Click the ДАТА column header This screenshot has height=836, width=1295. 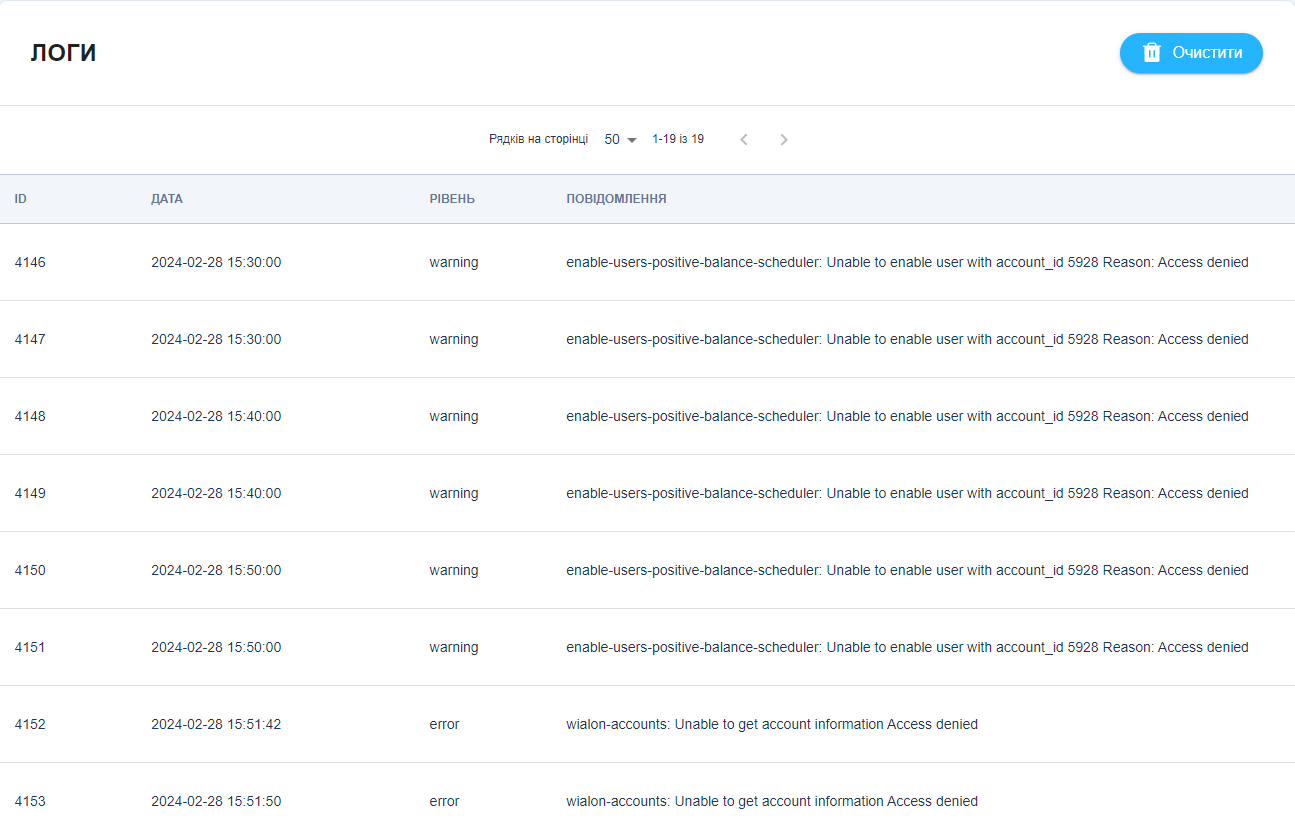point(167,199)
